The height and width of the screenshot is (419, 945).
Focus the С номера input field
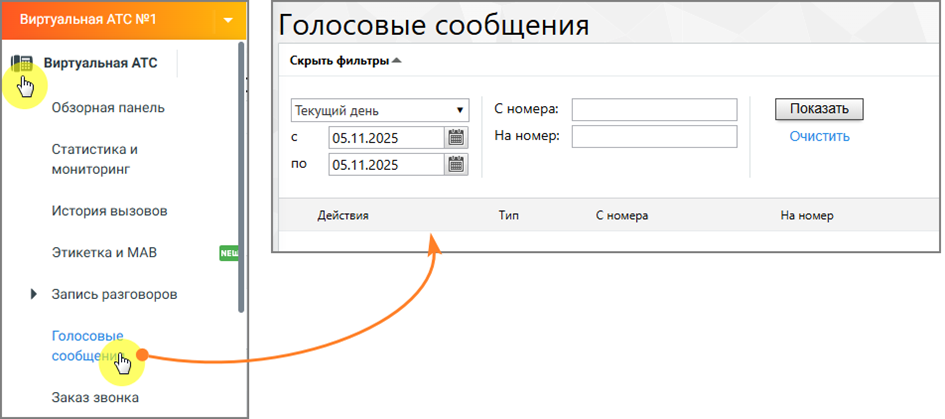click(655, 110)
